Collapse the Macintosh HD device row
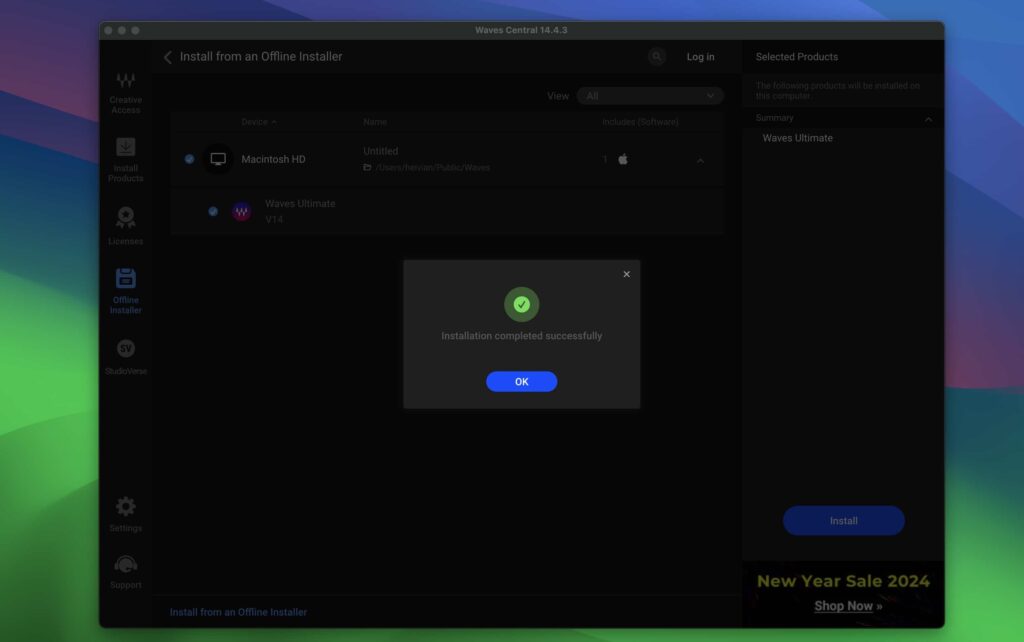Viewport: 1024px width, 642px height. 700,160
